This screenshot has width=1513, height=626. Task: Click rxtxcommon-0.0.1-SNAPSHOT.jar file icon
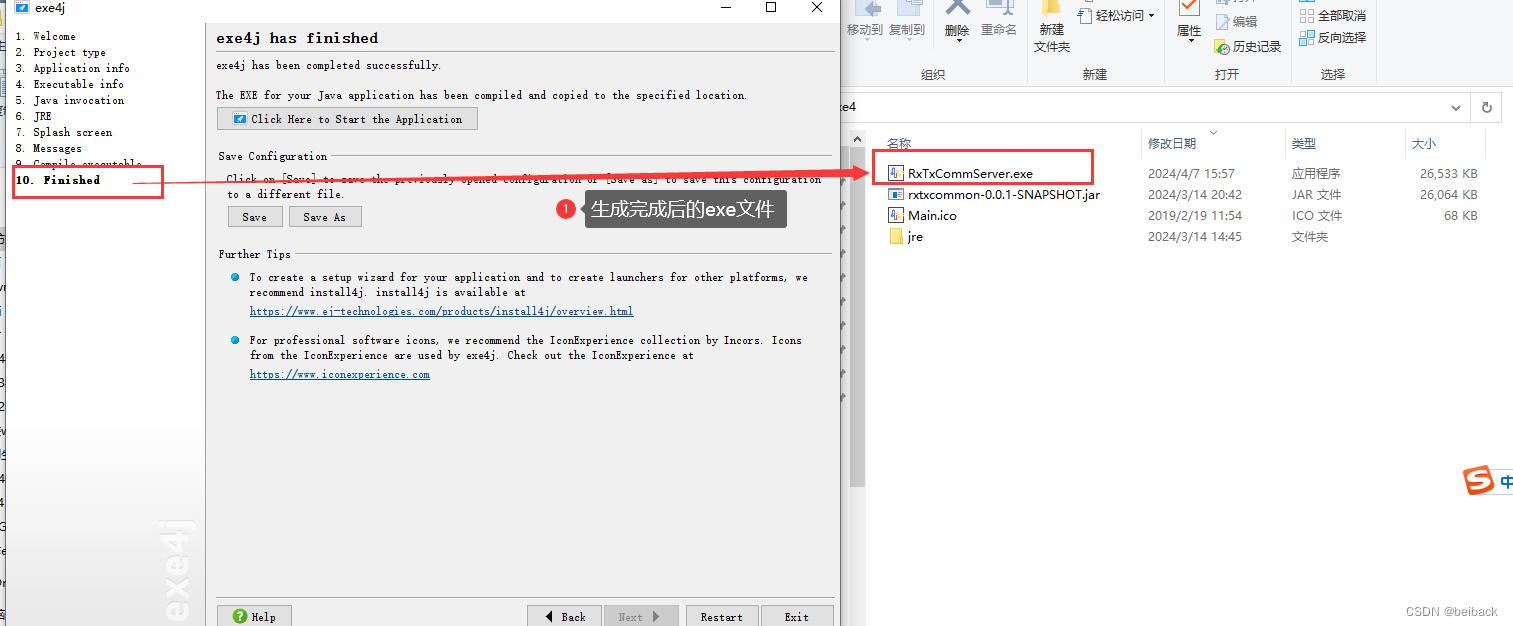(896, 194)
